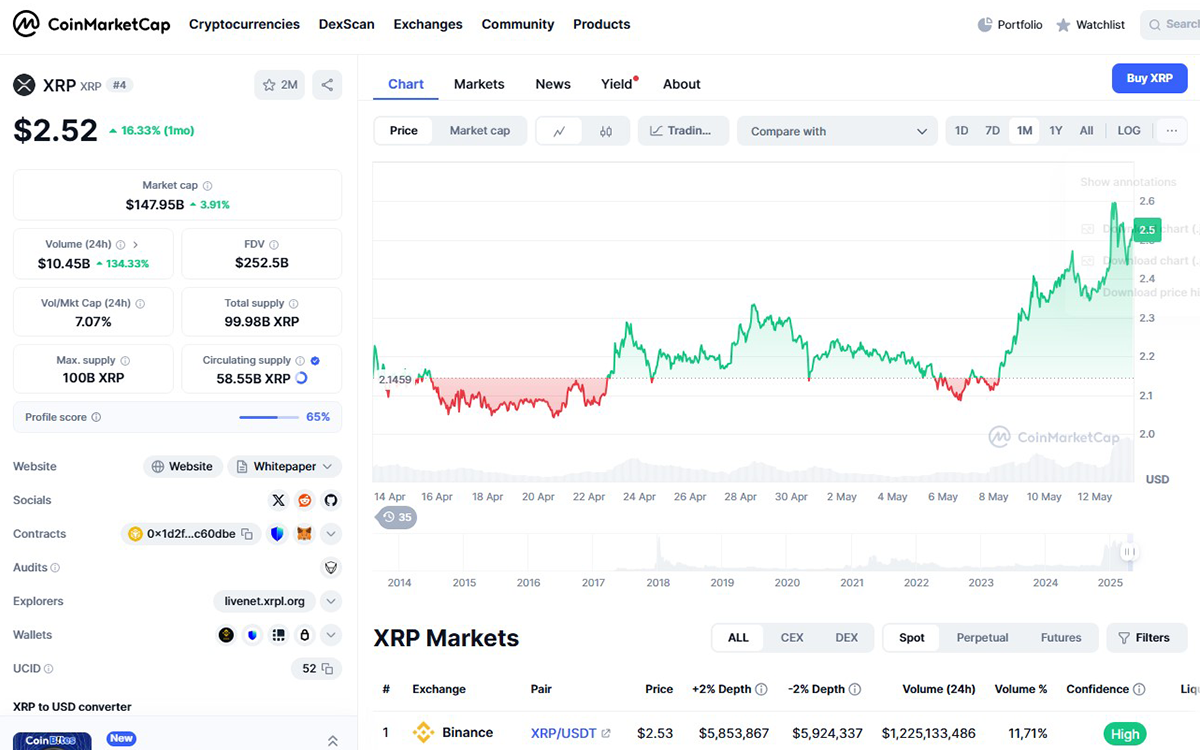1200x750 pixels.
Task: Click the blue shield icon in Contracts row
Action: [x=278, y=534]
